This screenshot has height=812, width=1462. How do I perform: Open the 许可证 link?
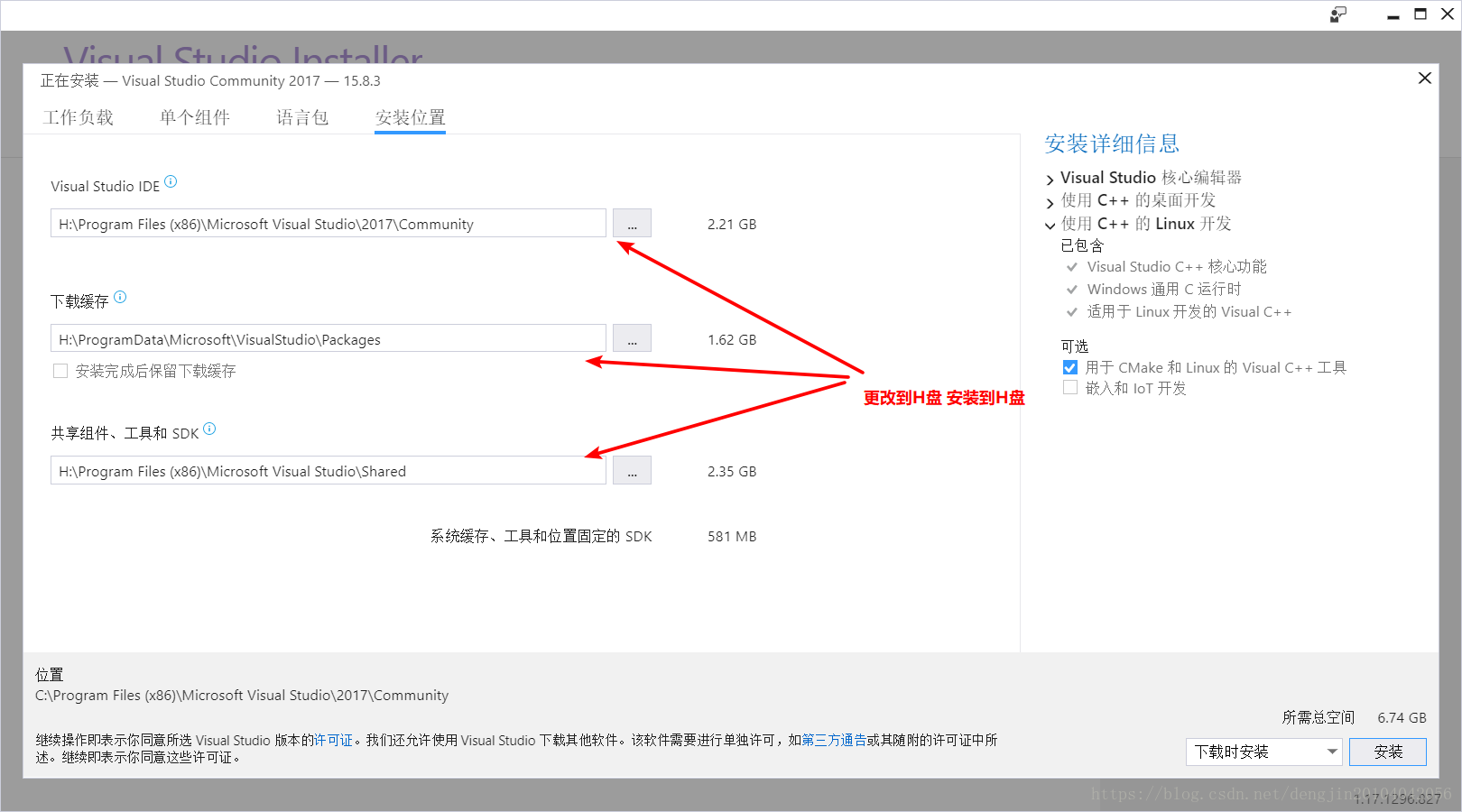click(333, 740)
